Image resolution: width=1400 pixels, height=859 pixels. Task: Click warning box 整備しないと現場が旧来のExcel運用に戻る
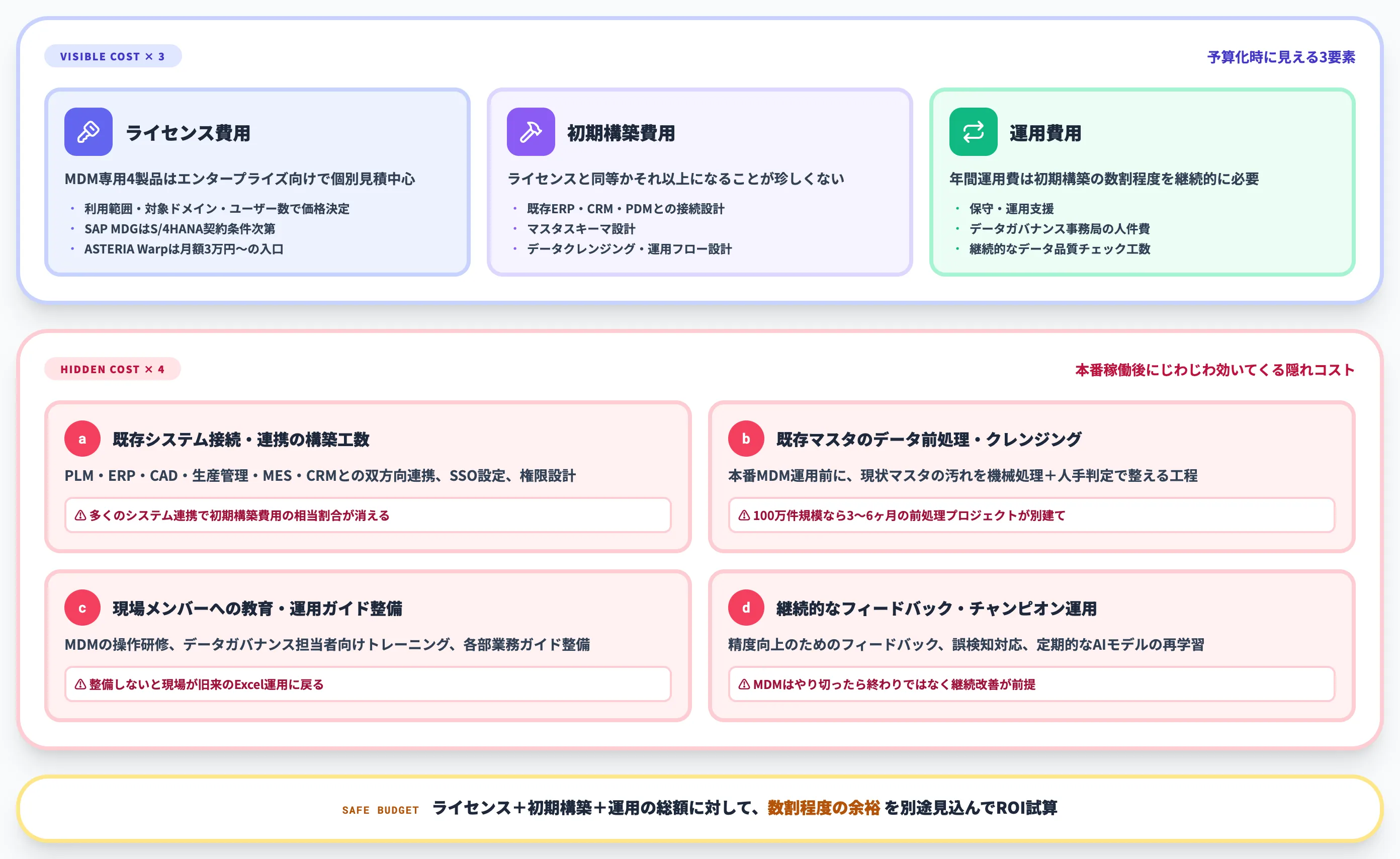click(368, 684)
